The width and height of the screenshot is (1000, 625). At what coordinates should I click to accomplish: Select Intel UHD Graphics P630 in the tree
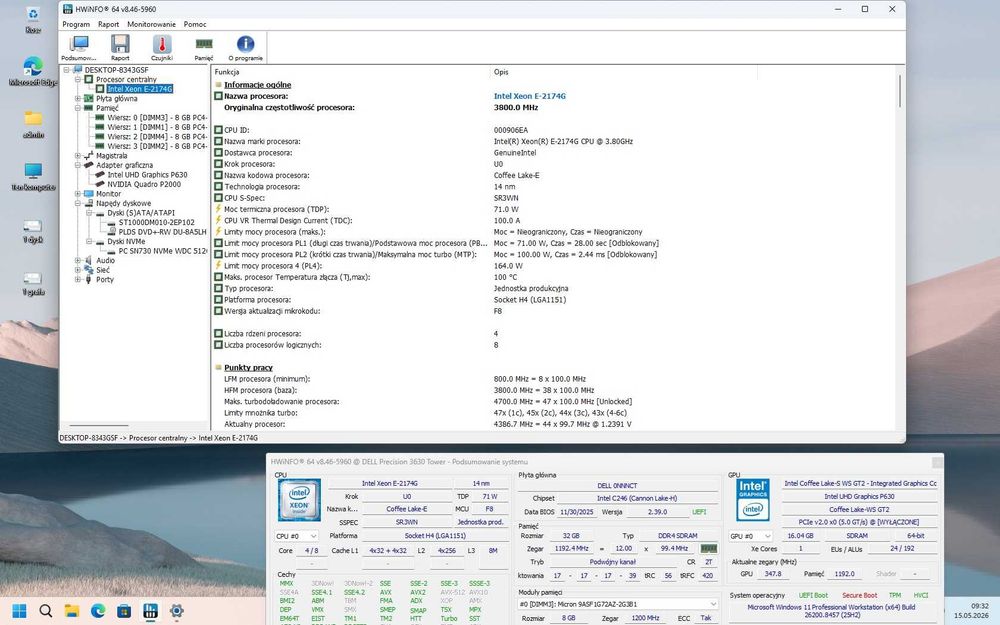pyautogui.click(x=147, y=175)
